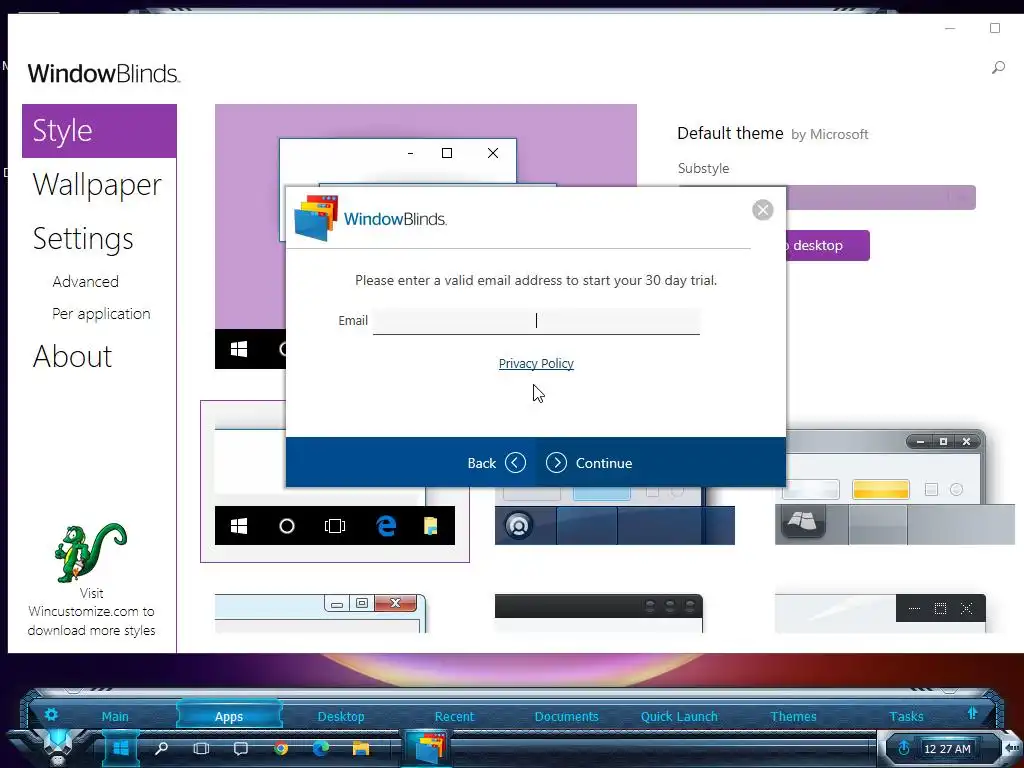Click the WindowBlinds logo icon in dialog
Image resolution: width=1024 pixels, height=768 pixels.
click(x=316, y=218)
